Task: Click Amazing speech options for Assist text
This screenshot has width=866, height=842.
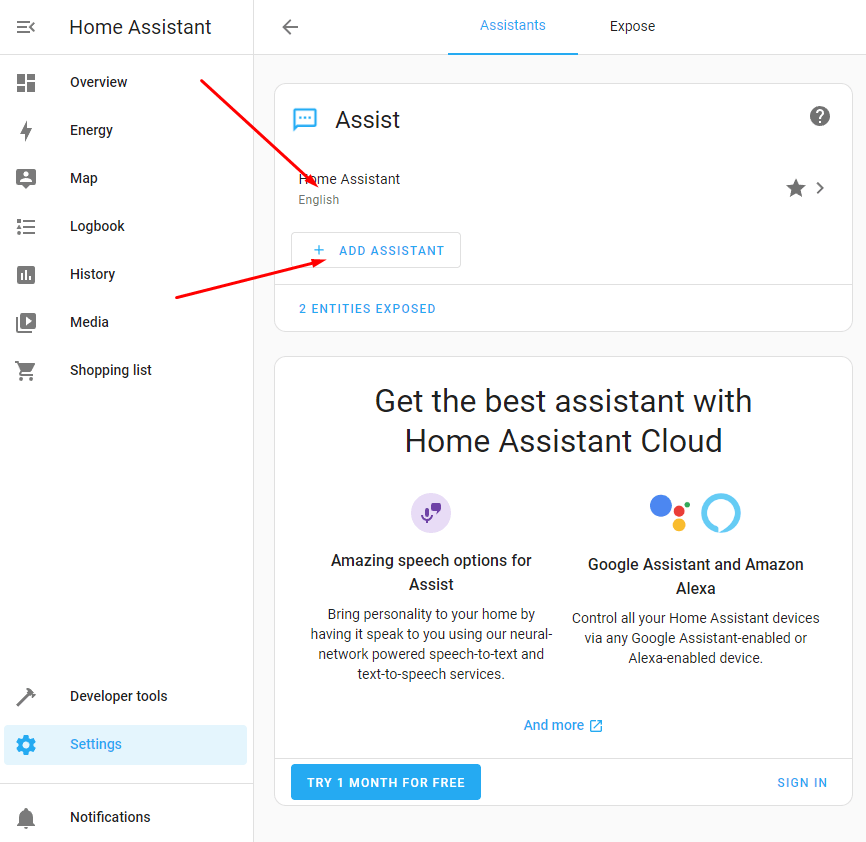Action: pyautogui.click(x=431, y=572)
